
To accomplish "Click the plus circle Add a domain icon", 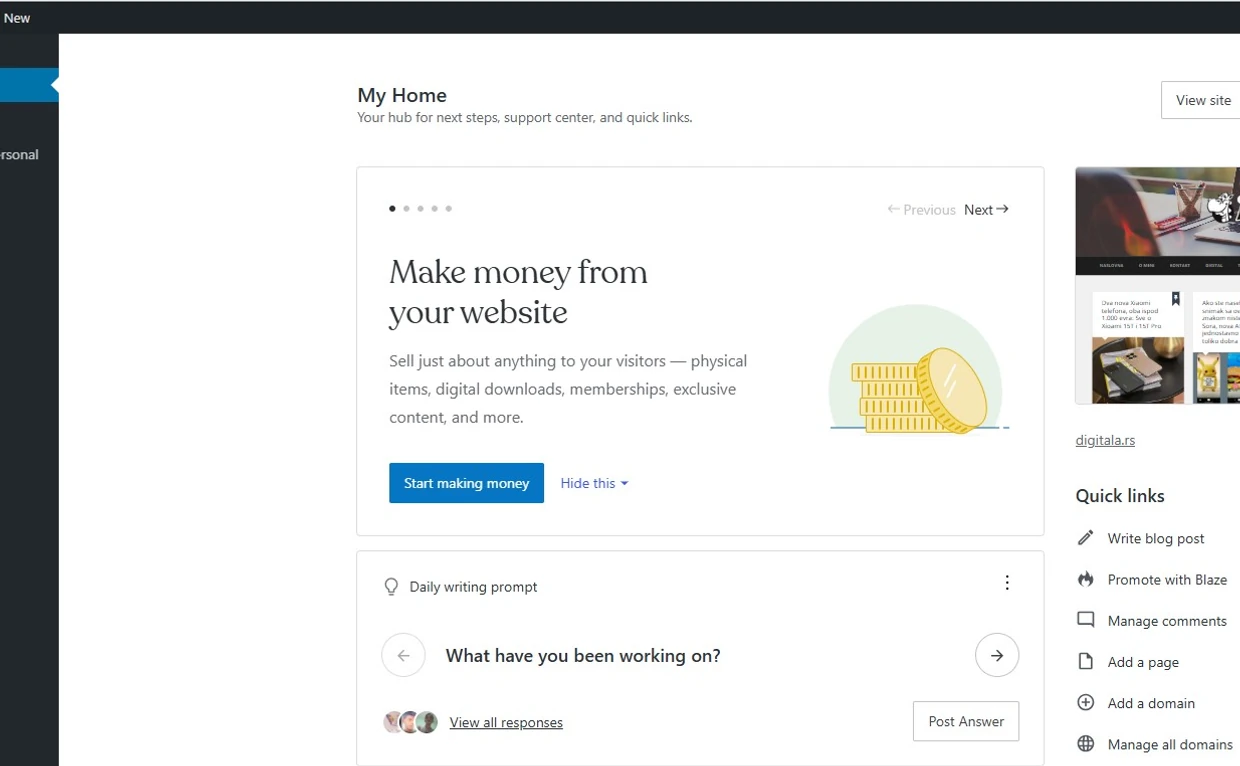I will [x=1085, y=703].
